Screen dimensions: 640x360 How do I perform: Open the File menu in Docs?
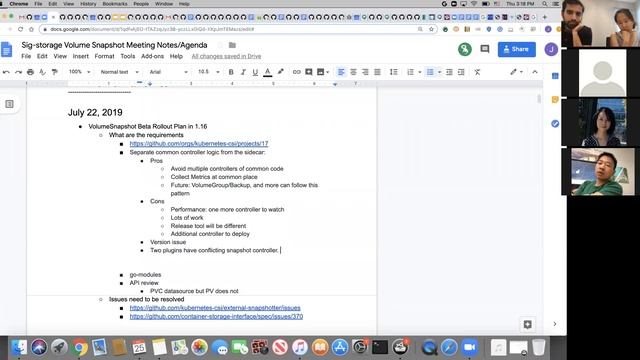[26, 56]
